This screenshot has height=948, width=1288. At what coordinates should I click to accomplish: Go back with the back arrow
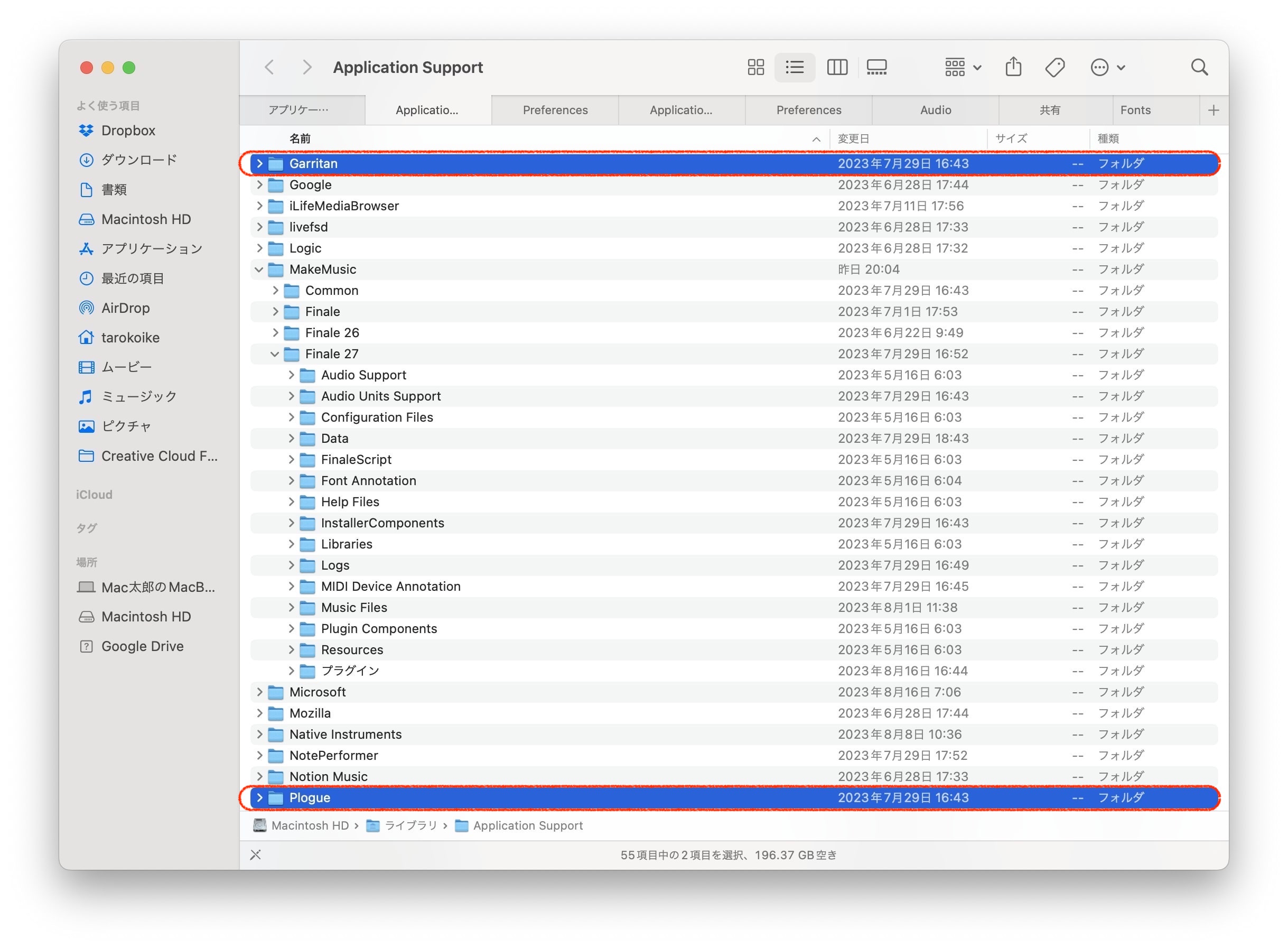(x=269, y=67)
